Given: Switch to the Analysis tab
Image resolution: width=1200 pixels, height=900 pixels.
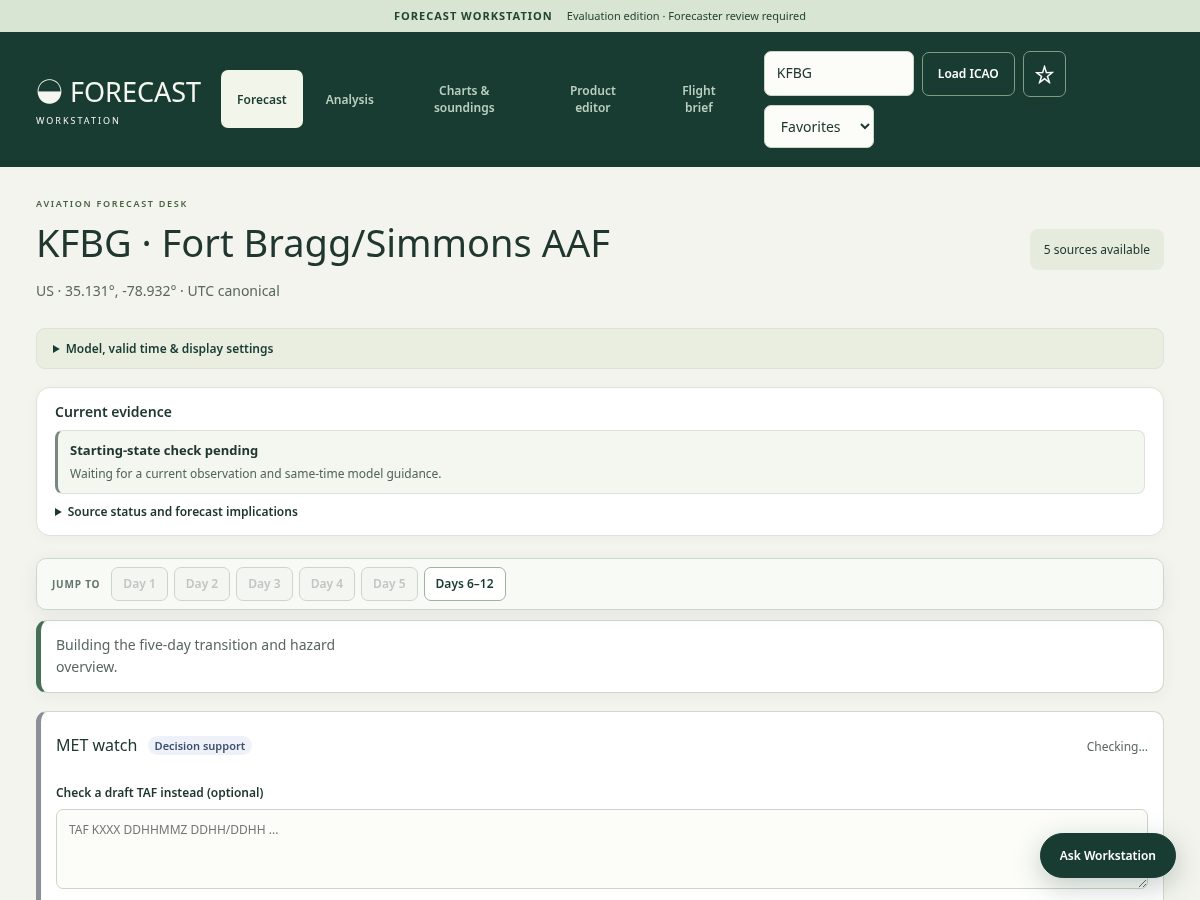Looking at the screenshot, I should coord(350,99).
